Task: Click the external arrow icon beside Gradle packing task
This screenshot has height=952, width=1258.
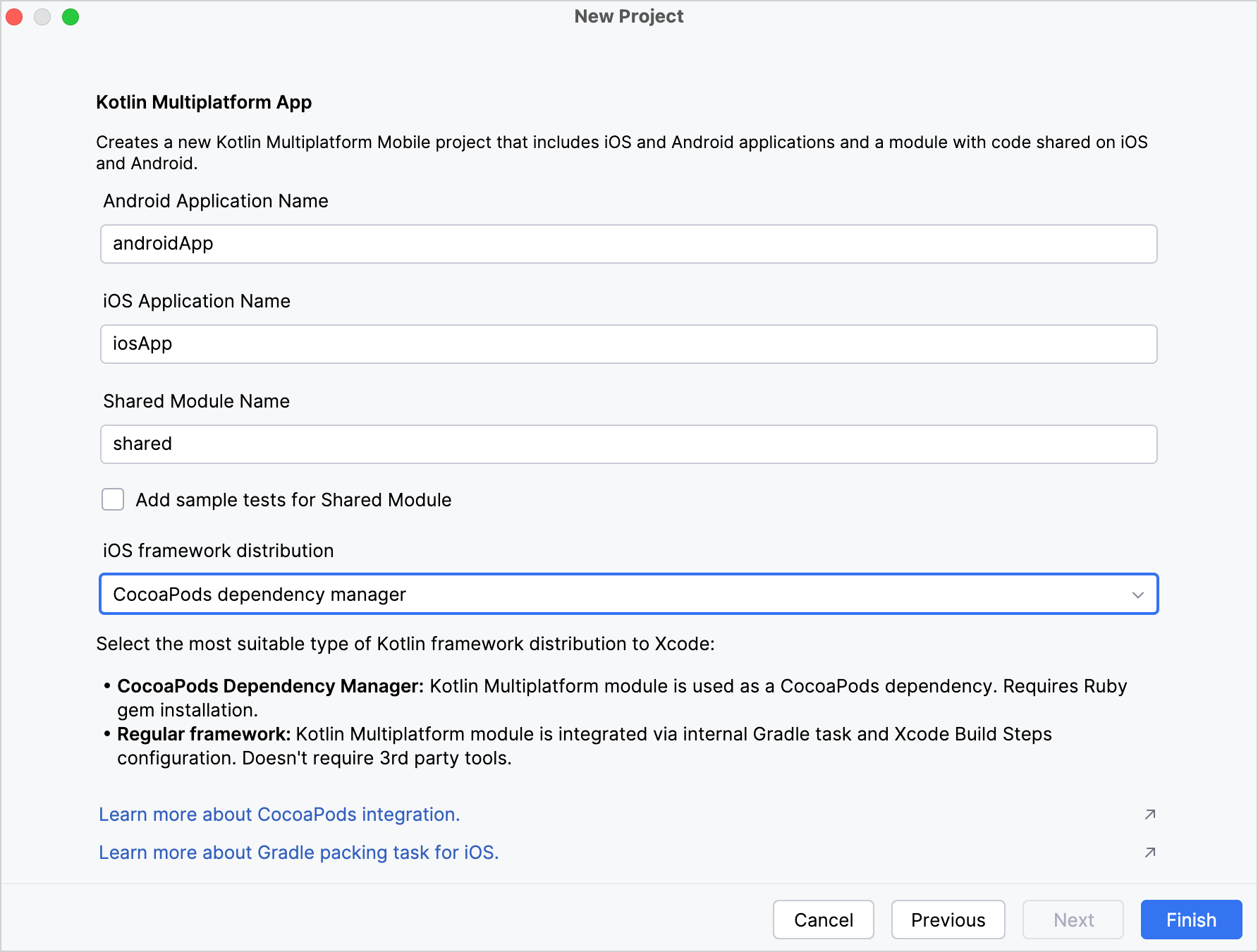Action: (1149, 853)
